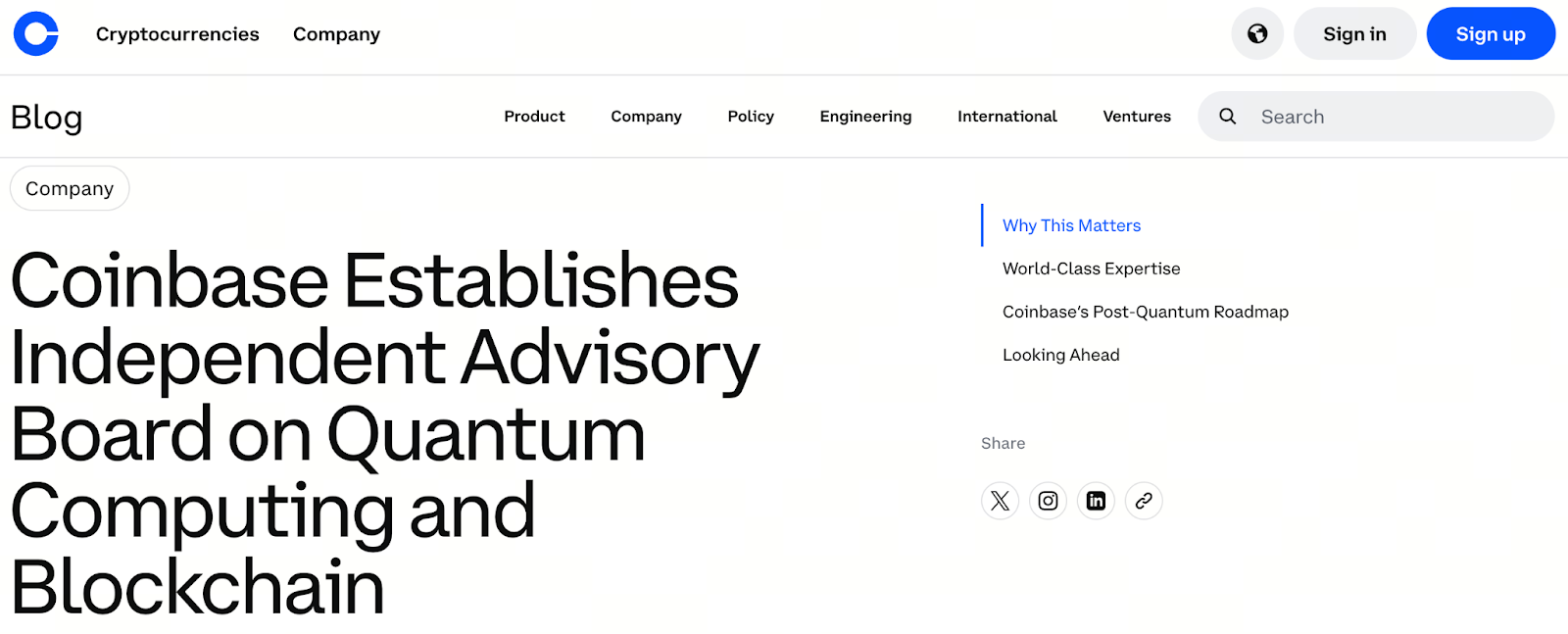Share the article on Instagram
The height and width of the screenshot is (634, 1568).
(1048, 501)
